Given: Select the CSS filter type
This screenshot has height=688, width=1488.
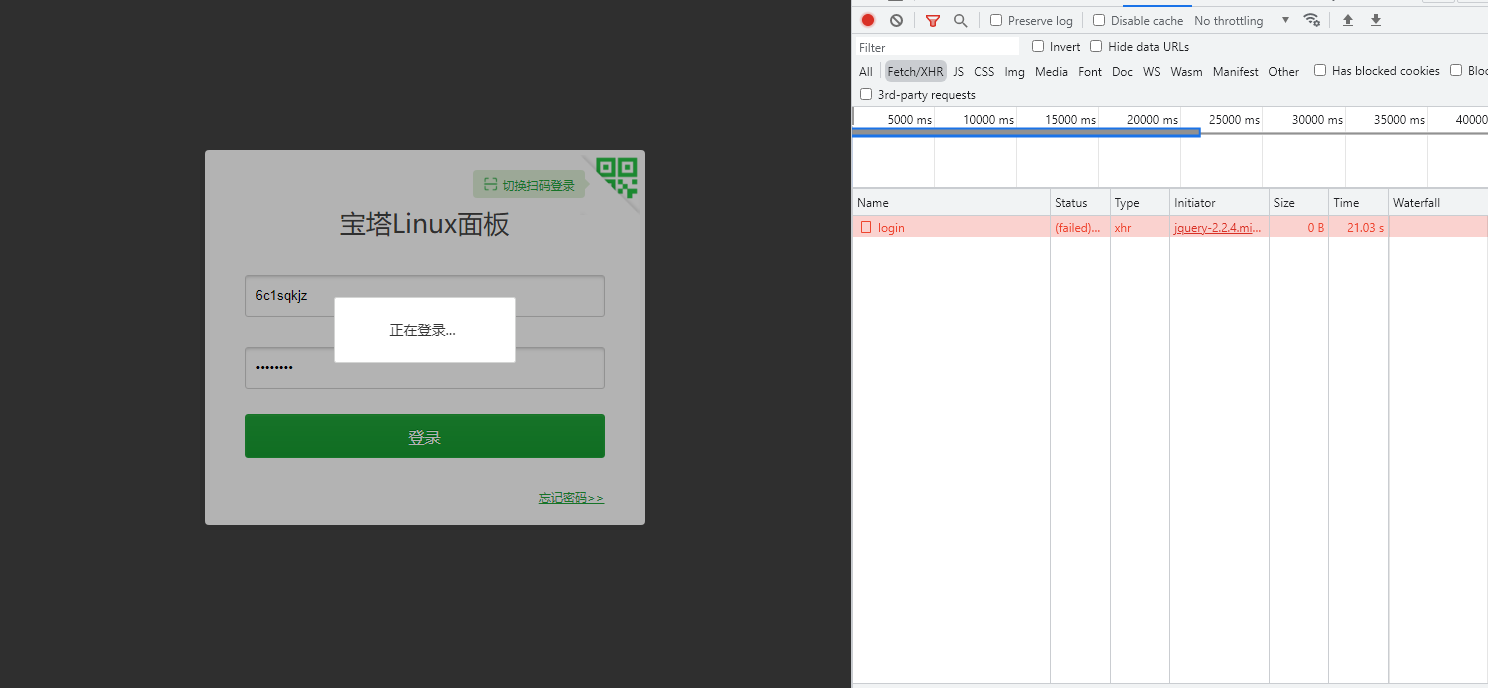Looking at the screenshot, I should (984, 72).
